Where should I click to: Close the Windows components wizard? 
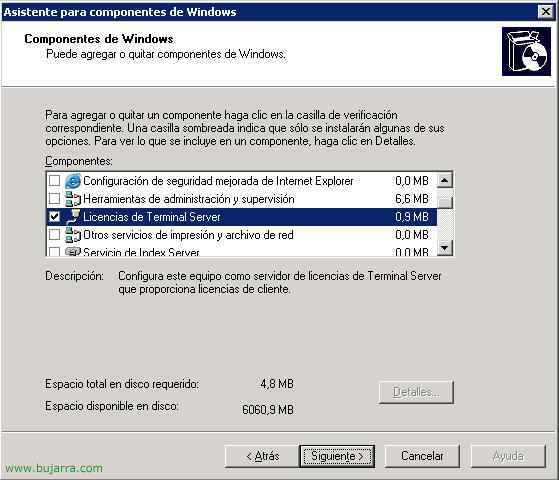tap(545, 12)
